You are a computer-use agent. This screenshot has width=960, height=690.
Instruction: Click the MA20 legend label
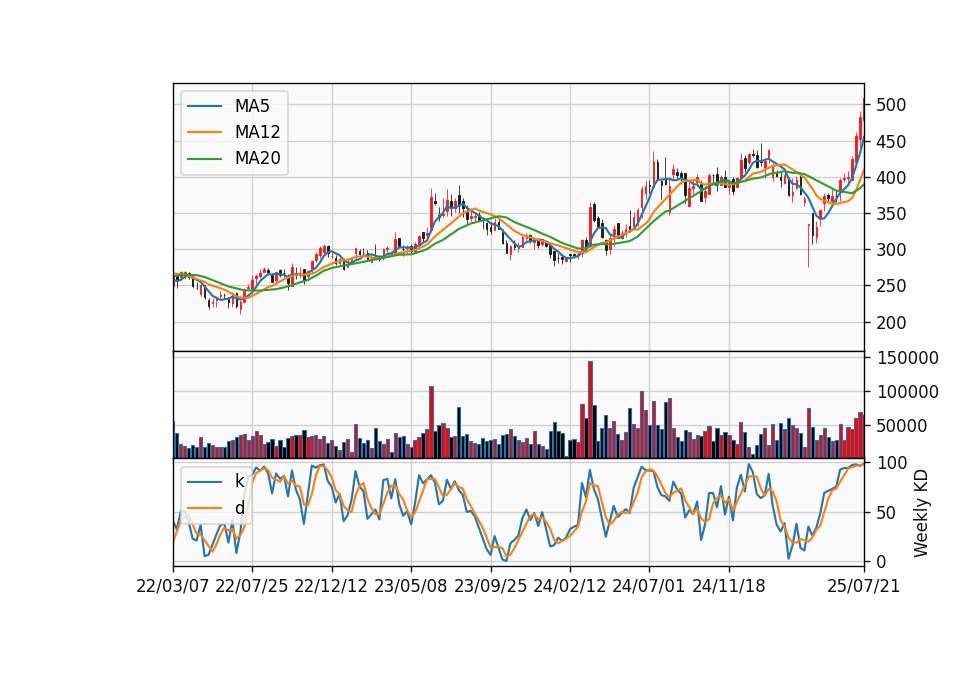point(257,159)
